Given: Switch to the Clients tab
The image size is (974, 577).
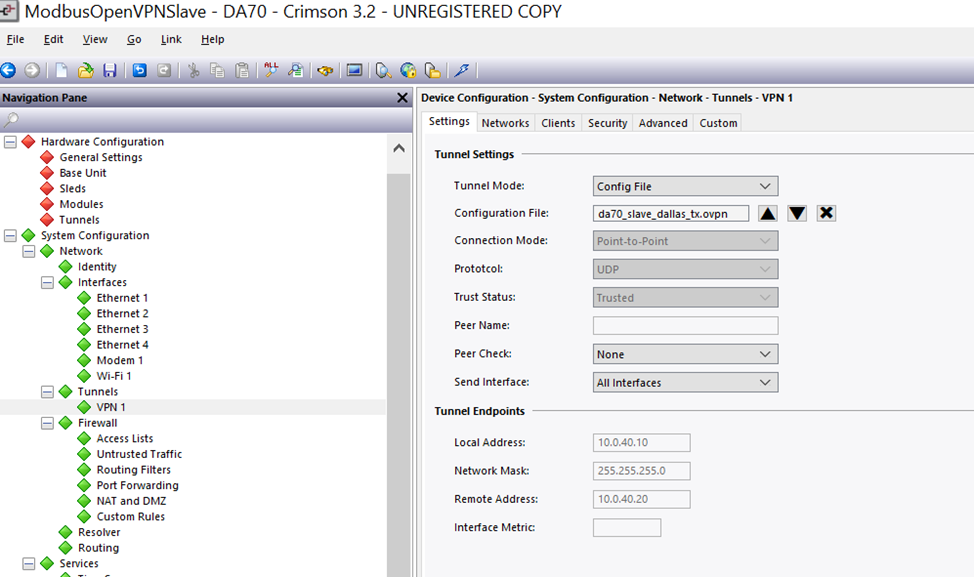Looking at the screenshot, I should tap(558, 123).
